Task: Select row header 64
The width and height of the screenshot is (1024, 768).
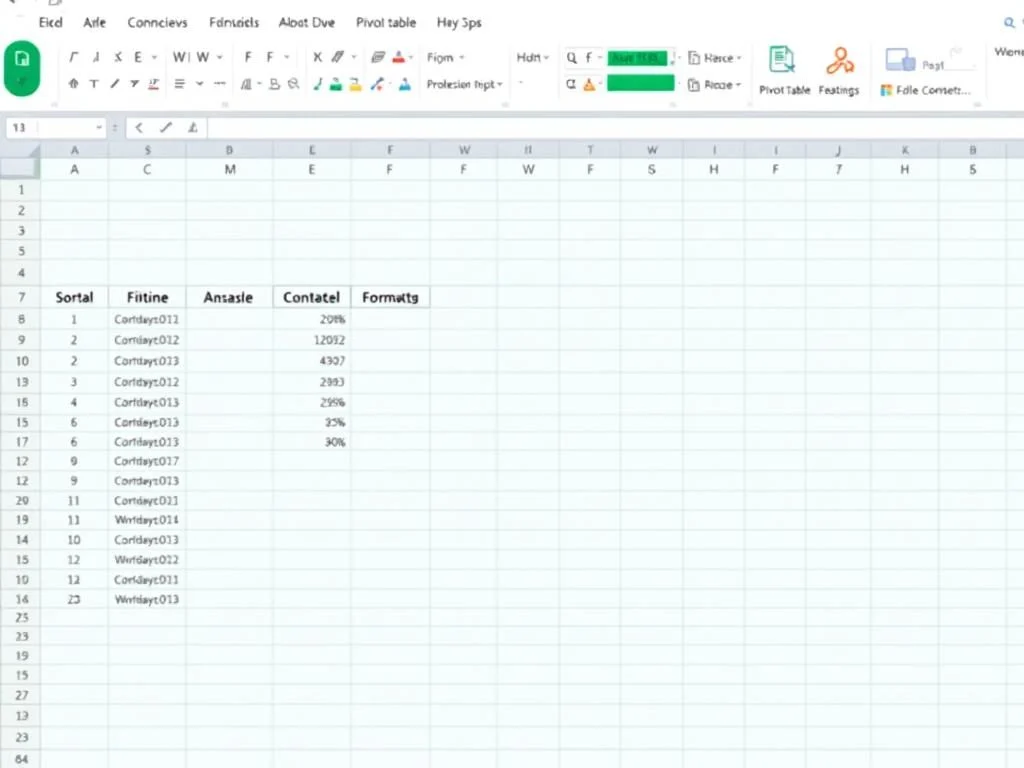Action: (x=22, y=760)
